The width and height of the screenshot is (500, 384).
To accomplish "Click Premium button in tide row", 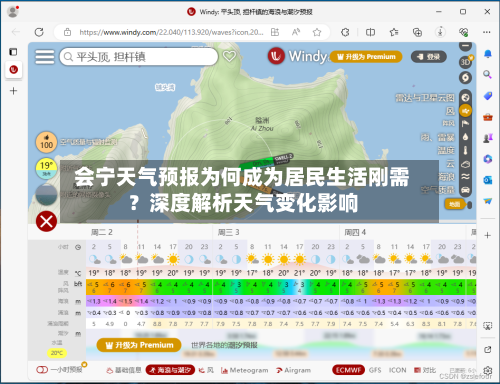I will click(x=139, y=345).
